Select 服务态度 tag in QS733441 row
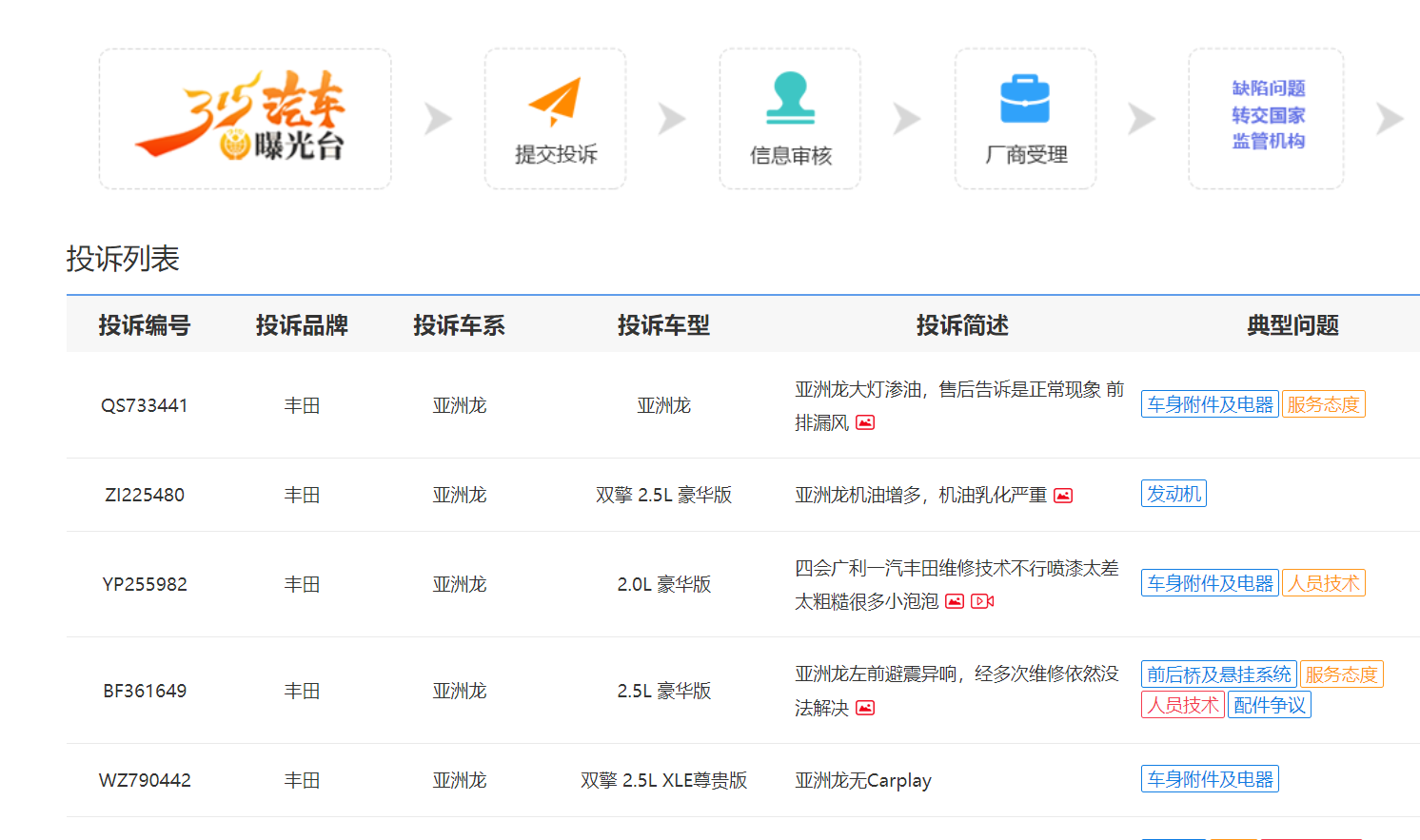 [1323, 404]
